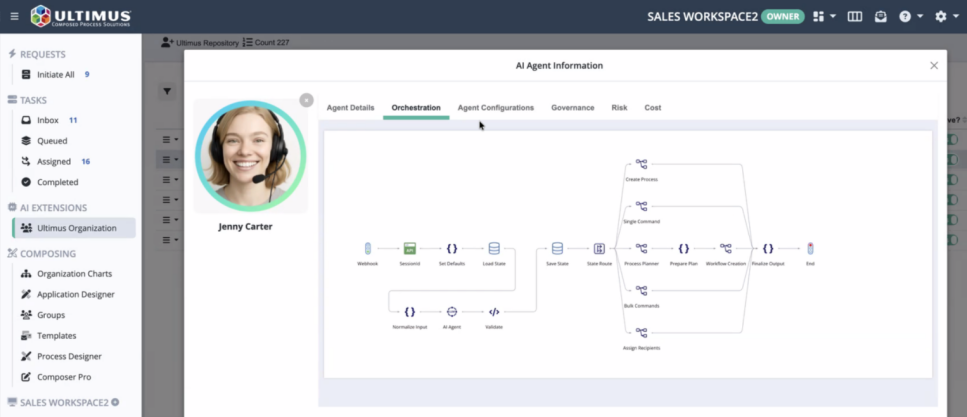Viewport: 967px width, 417px height.
Task: Open the Agent Configurations tab
Action: [495, 107]
